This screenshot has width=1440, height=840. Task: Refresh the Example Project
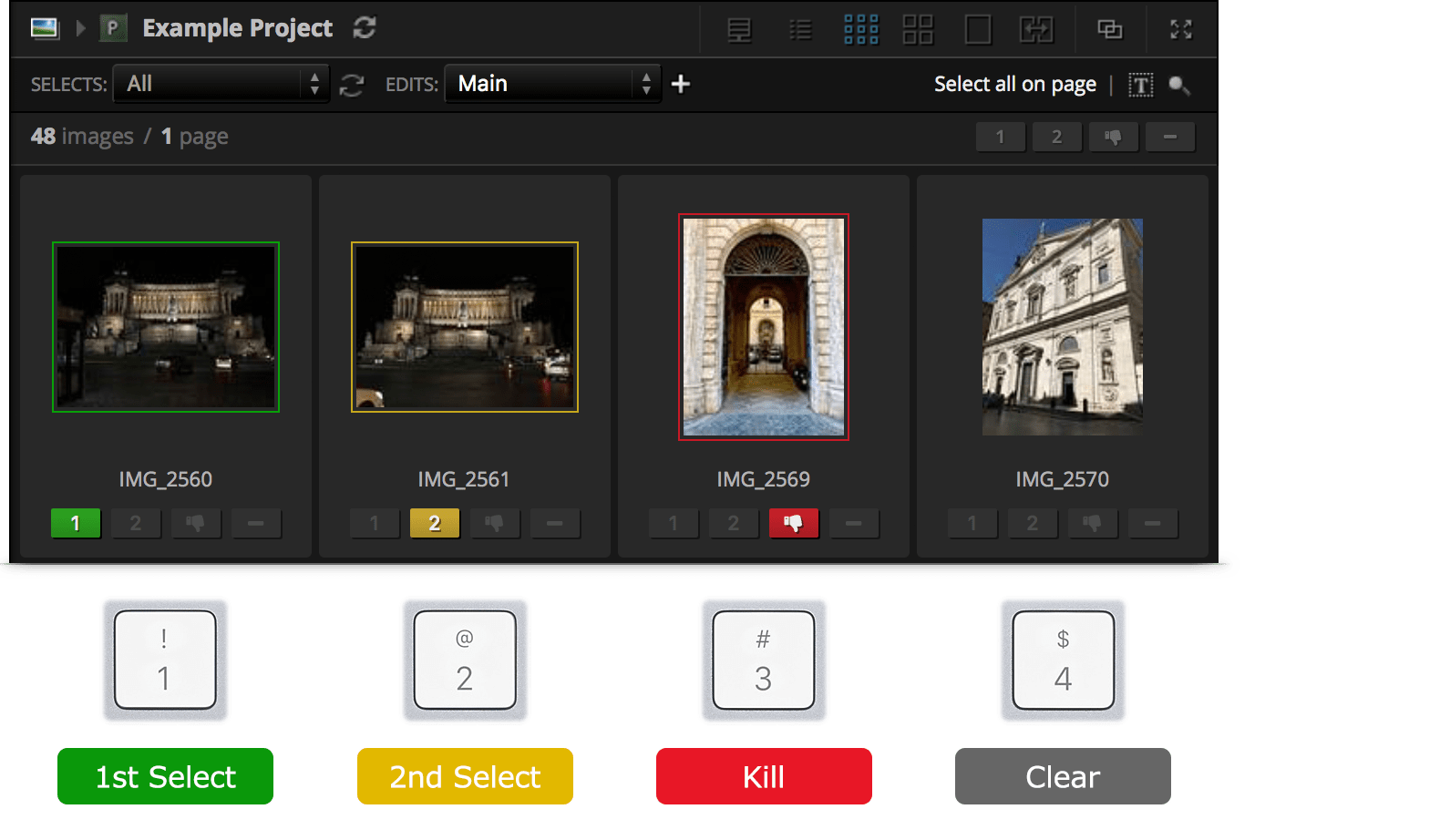365,28
